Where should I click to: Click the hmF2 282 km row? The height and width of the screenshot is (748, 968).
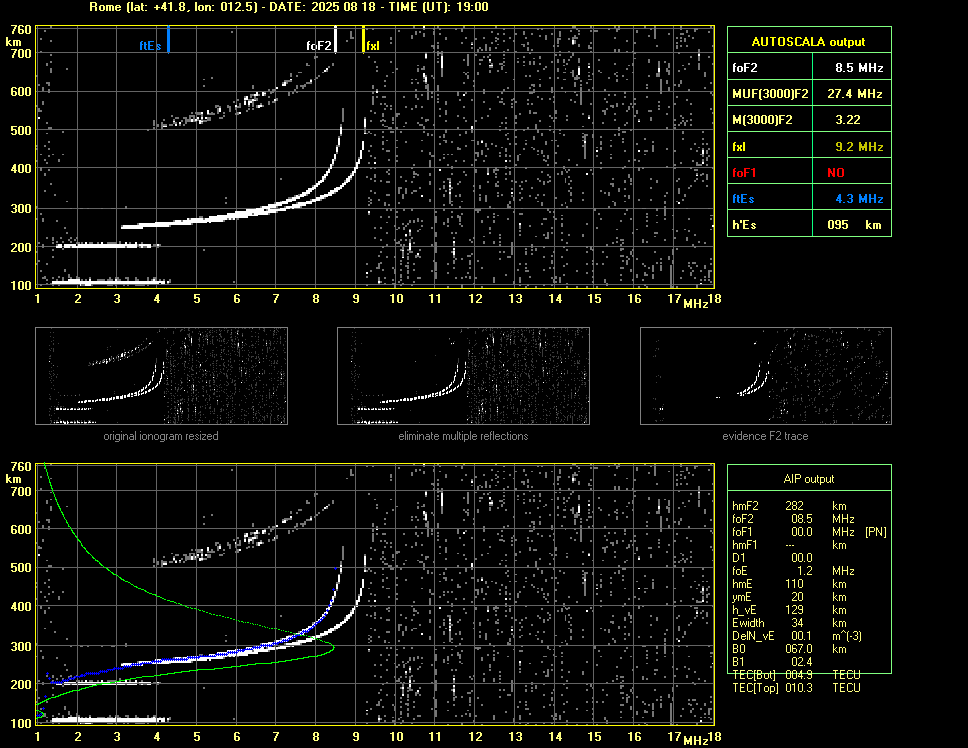point(789,506)
